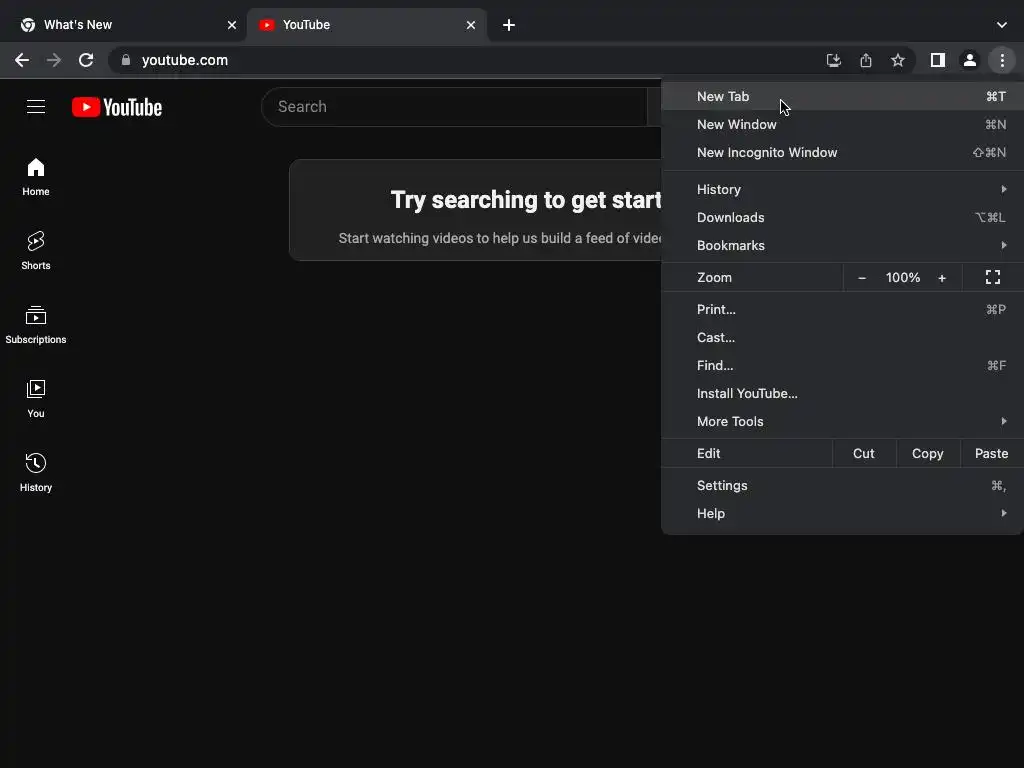This screenshot has width=1024, height=768.
Task: Close the What's New tab
Action: coord(232,25)
